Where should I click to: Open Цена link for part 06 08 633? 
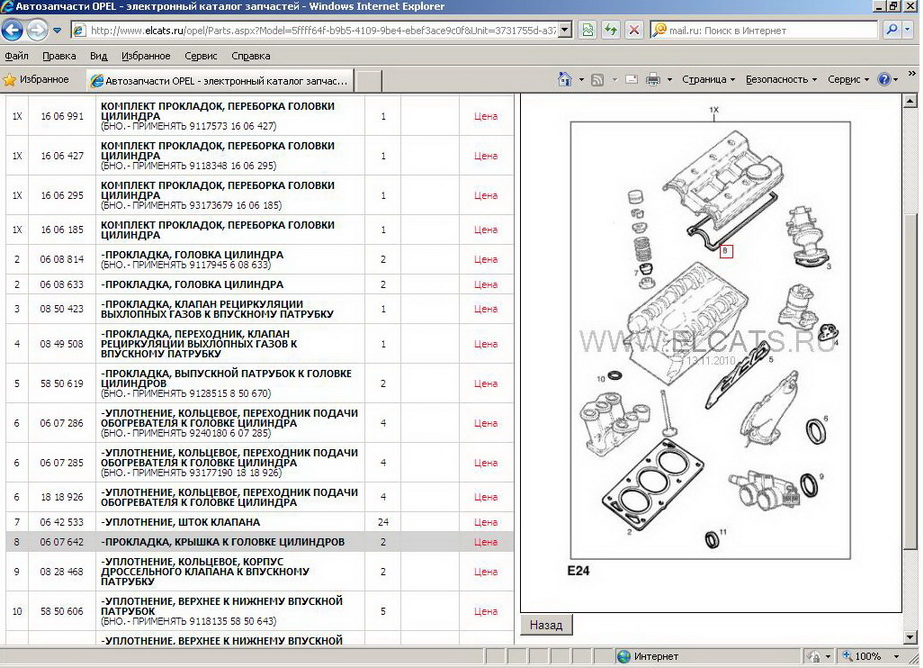pyautogui.click(x=486, y=284)
